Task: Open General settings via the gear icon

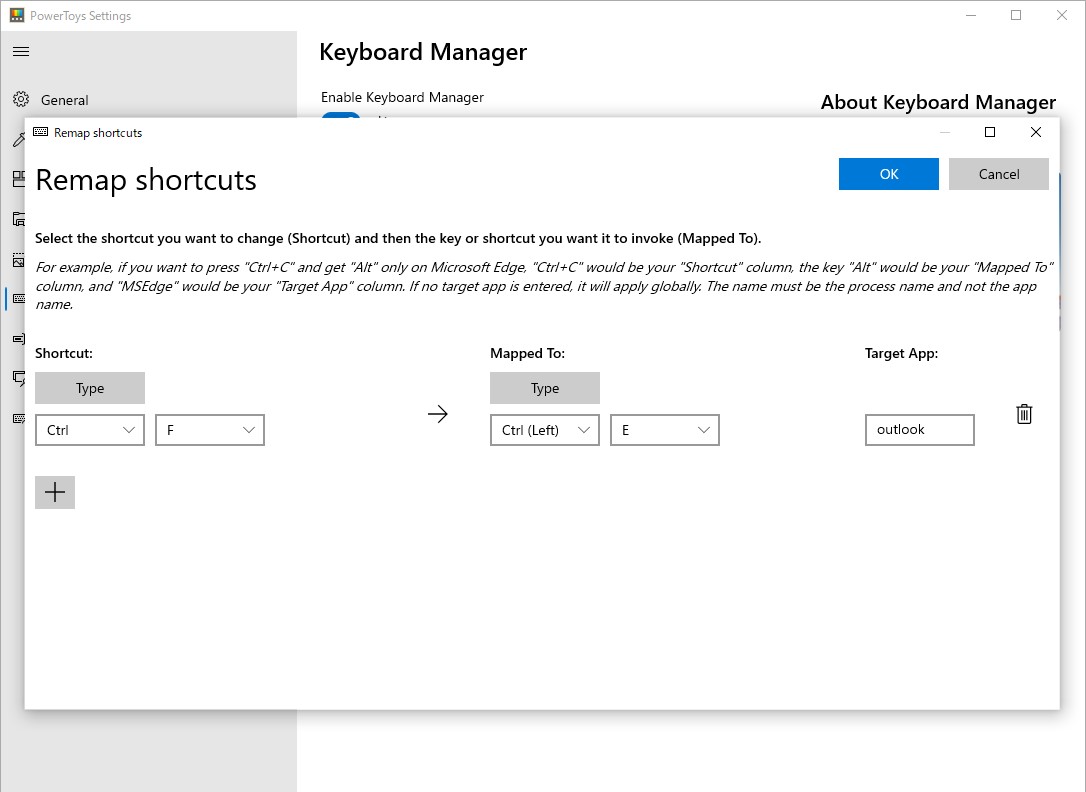Action: (21, 100)
